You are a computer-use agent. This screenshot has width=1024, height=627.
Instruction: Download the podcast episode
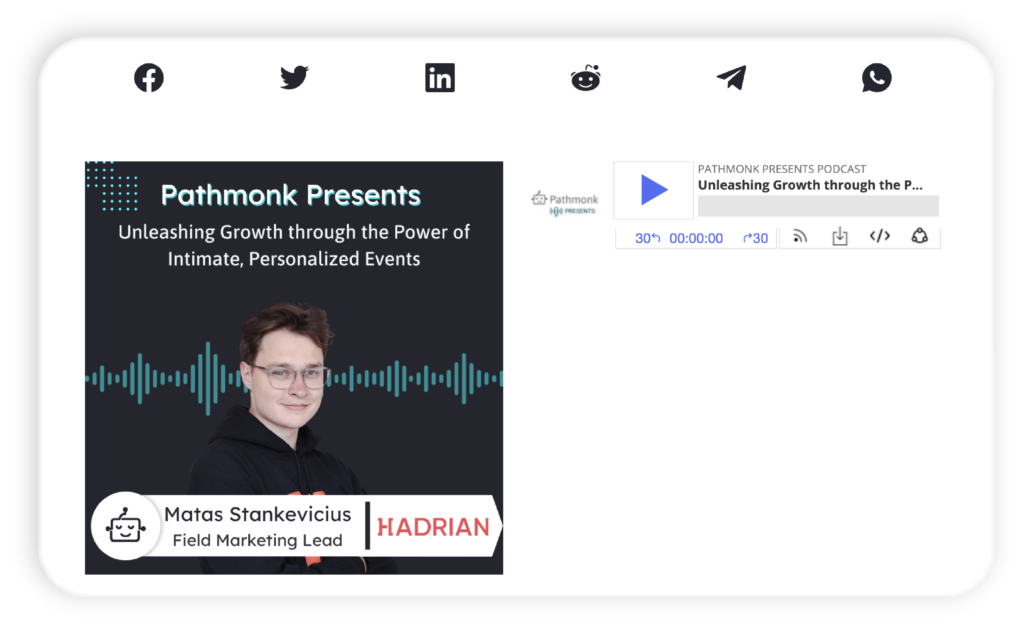pos(840,237)
